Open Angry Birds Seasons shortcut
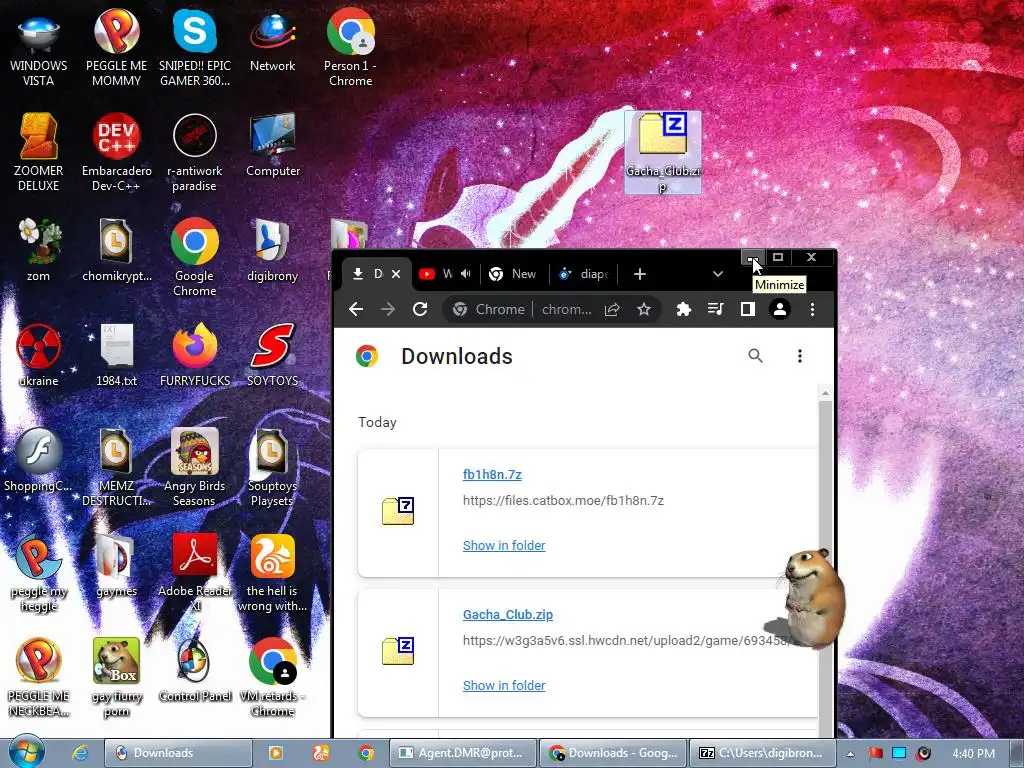This screenshot has width=1024, height=768. pos(195,468)
